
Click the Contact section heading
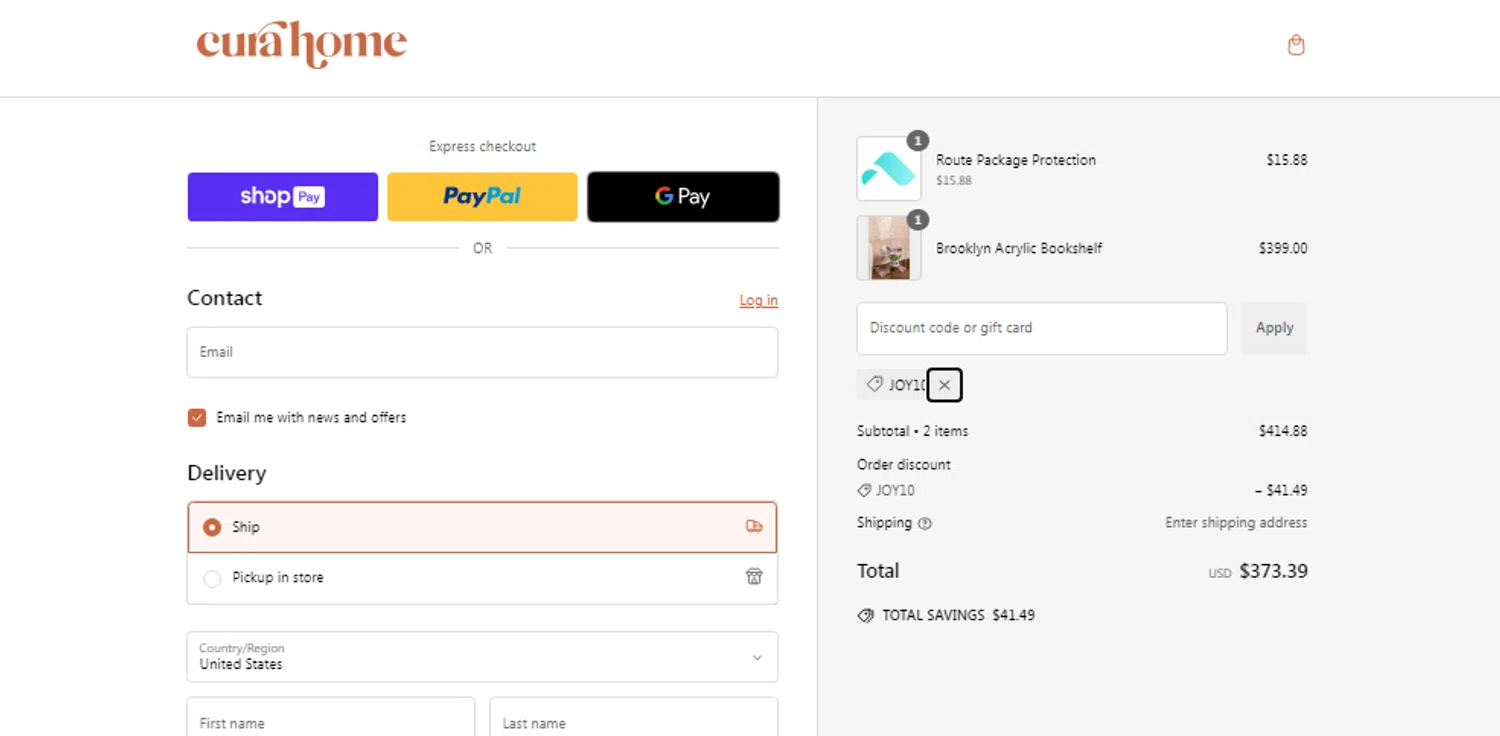(225, 298)
